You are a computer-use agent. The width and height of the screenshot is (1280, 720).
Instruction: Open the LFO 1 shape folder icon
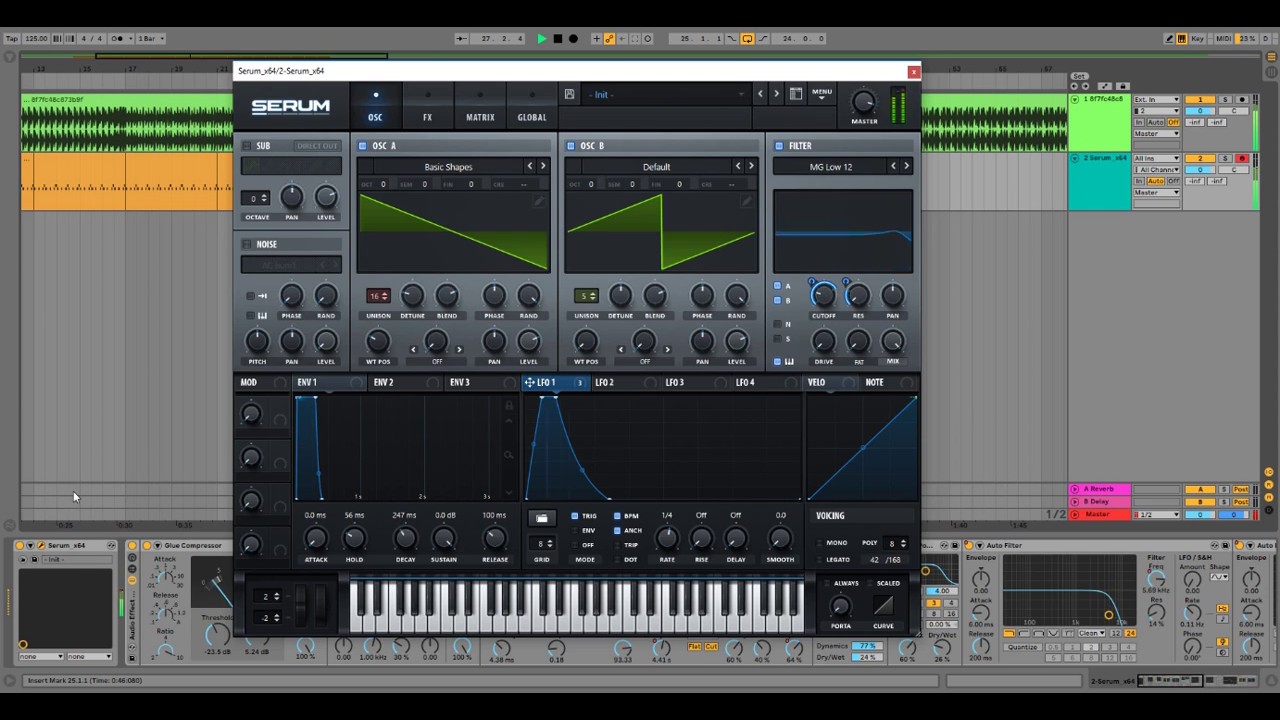tap(541, 518)
